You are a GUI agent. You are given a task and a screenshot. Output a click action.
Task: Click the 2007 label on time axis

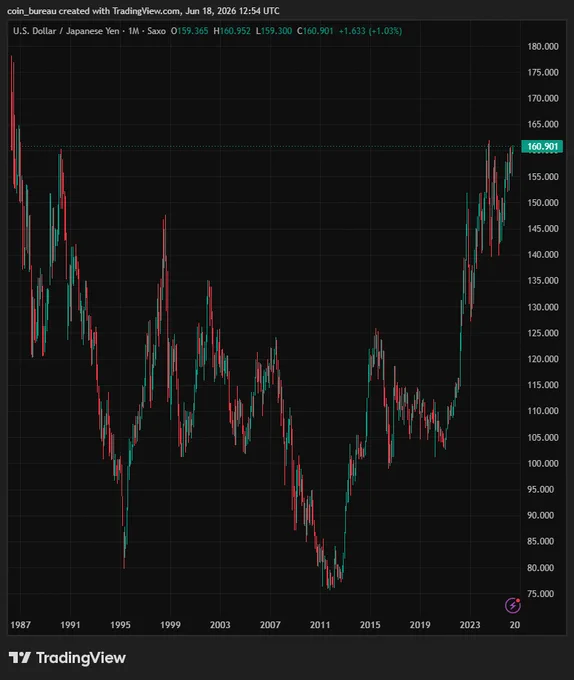pos(270,625)
